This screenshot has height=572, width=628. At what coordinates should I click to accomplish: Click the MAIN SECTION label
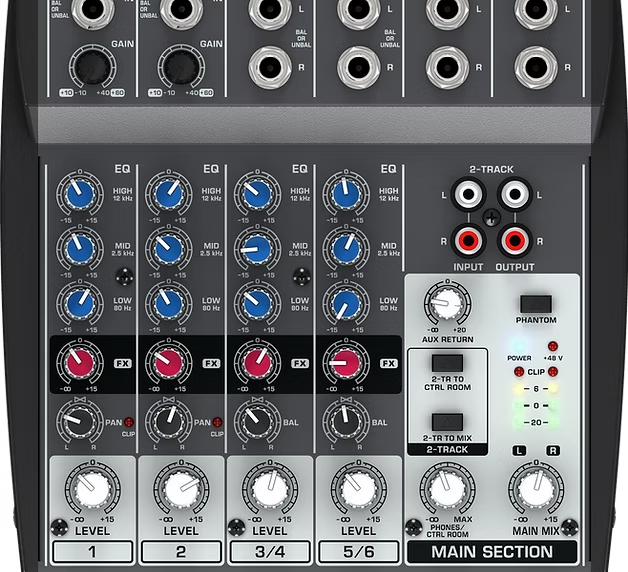click(492, 552)
